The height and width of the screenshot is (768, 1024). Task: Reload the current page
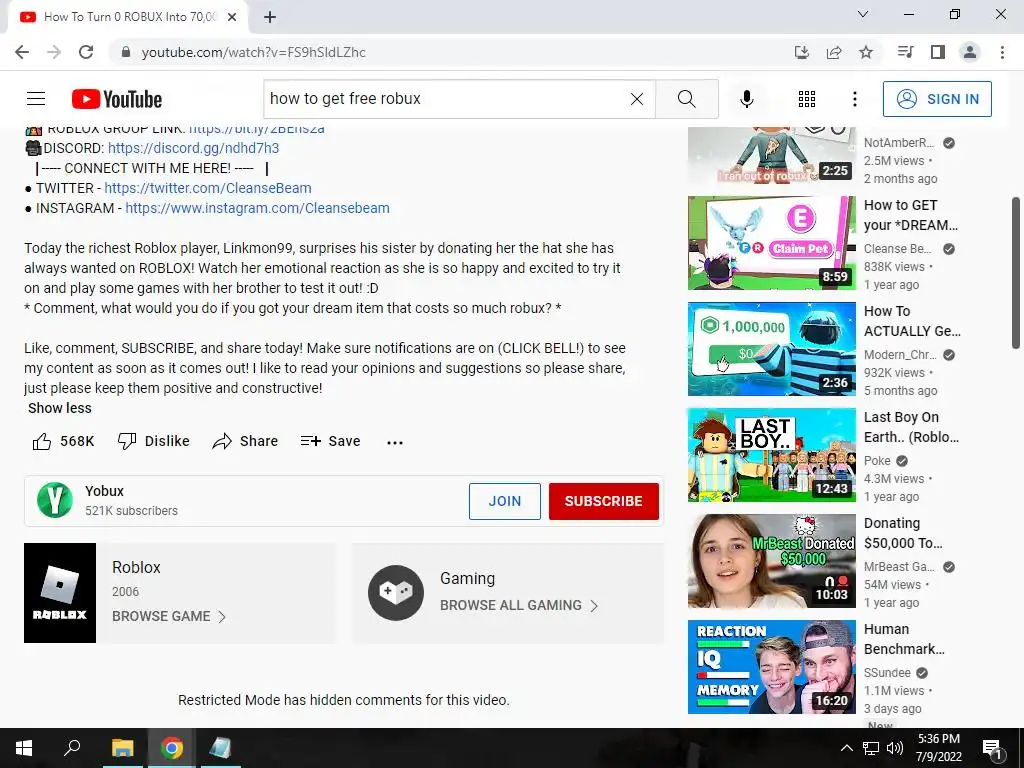pos(86,52)
